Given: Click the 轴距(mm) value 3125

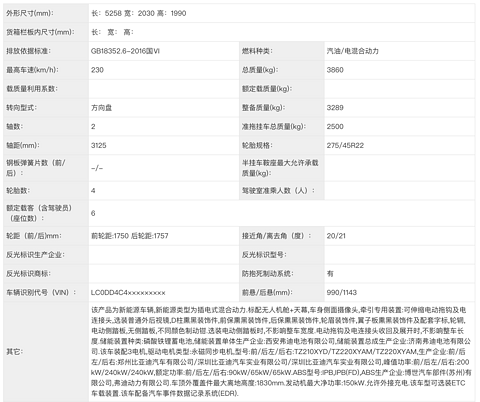Looking at the screenshot, I should coord(99,145).
